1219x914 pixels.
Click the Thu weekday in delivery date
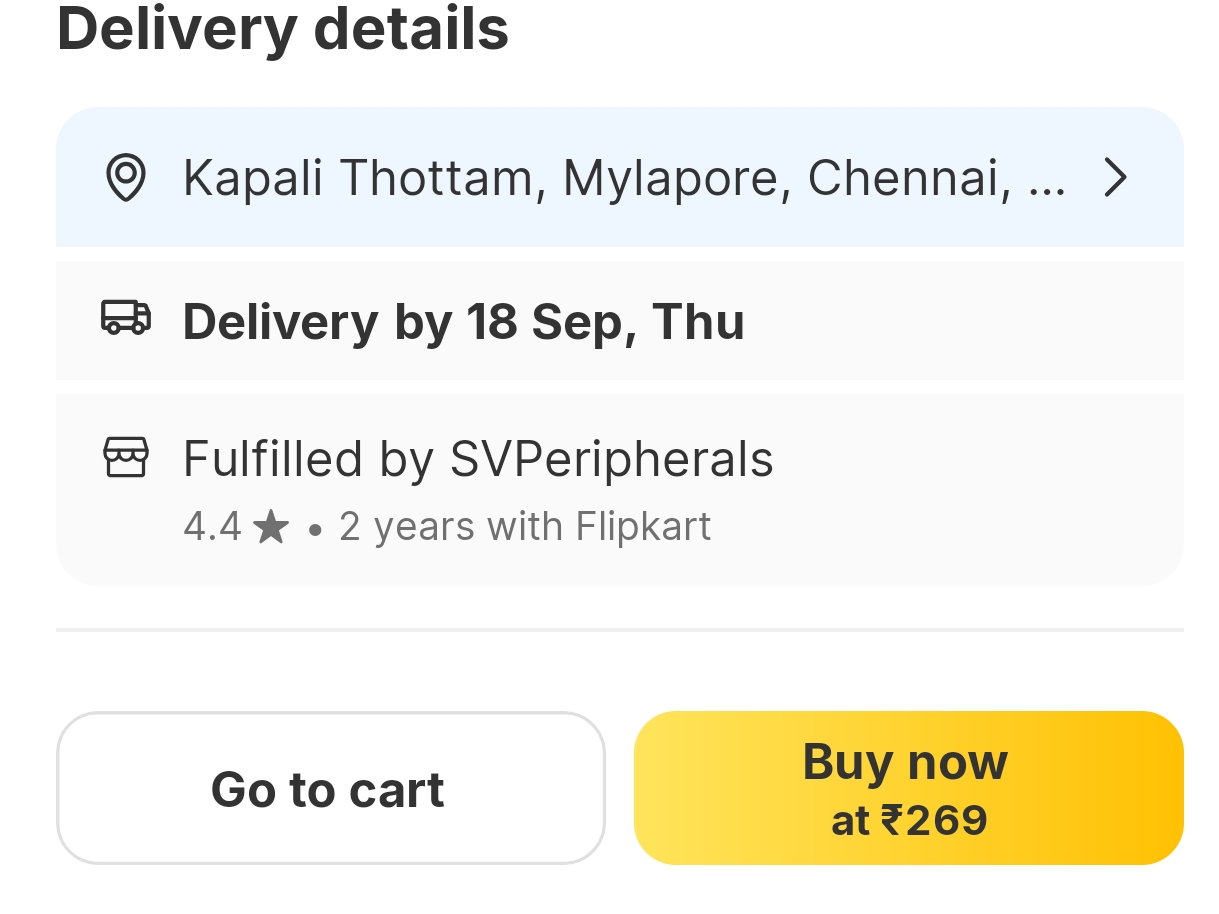click(697, 321)
